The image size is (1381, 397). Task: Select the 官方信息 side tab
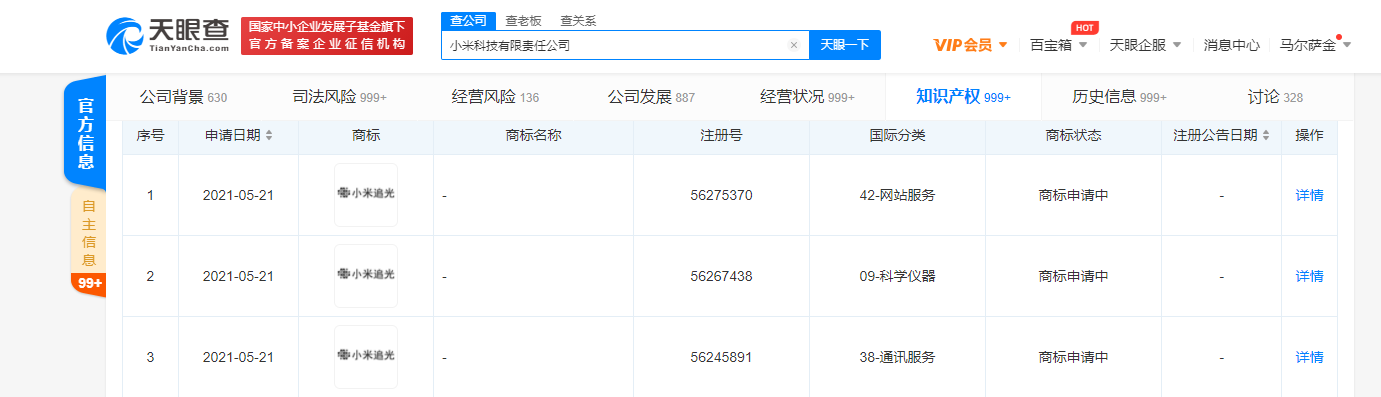[x=86, y=133]
